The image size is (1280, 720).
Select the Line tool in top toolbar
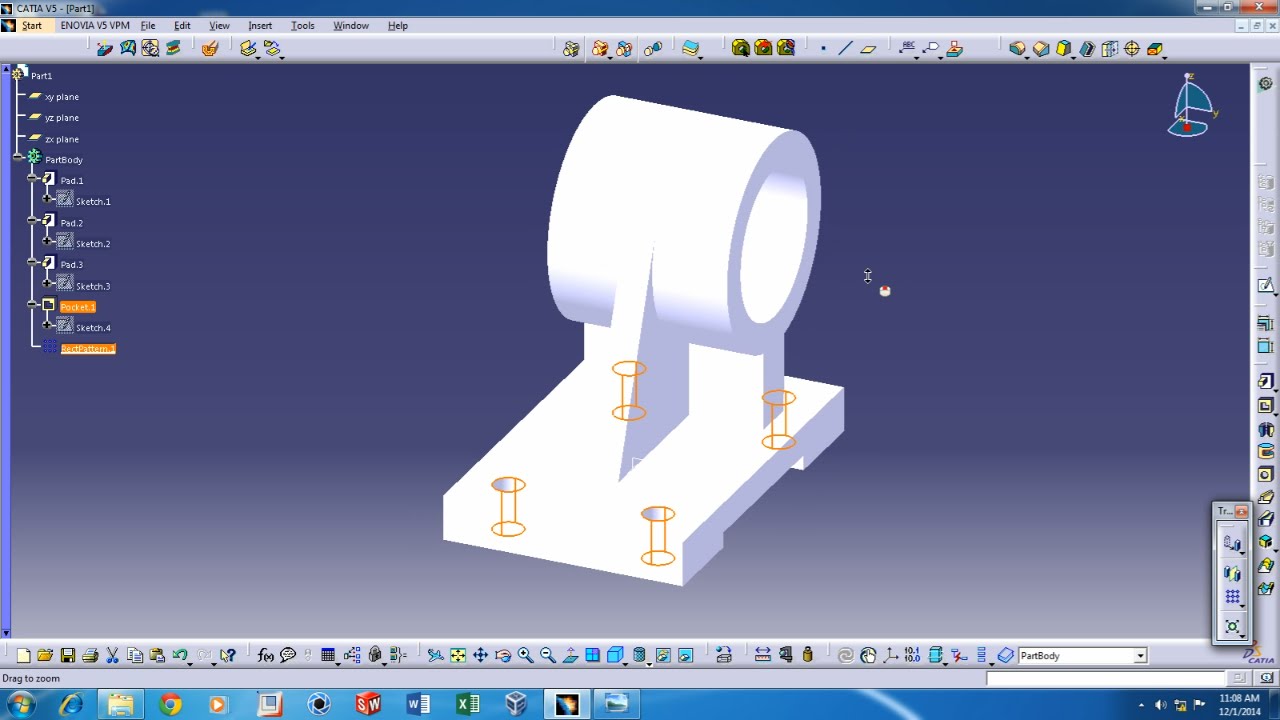click(845, 48)
